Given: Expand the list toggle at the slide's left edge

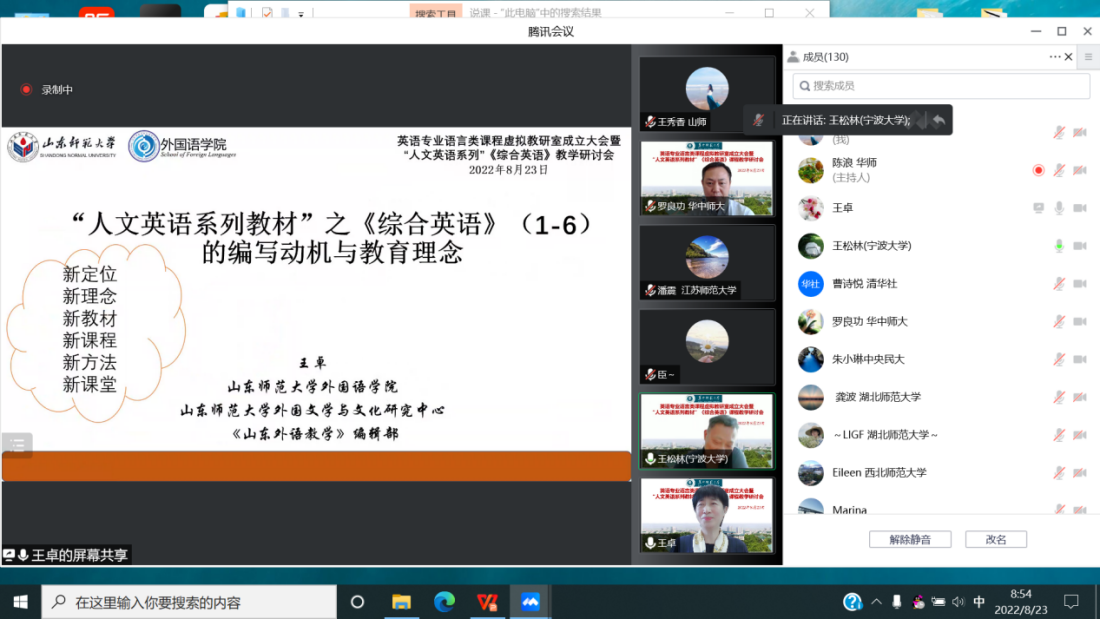Looking at the screenshot, I should pos(17,444).
